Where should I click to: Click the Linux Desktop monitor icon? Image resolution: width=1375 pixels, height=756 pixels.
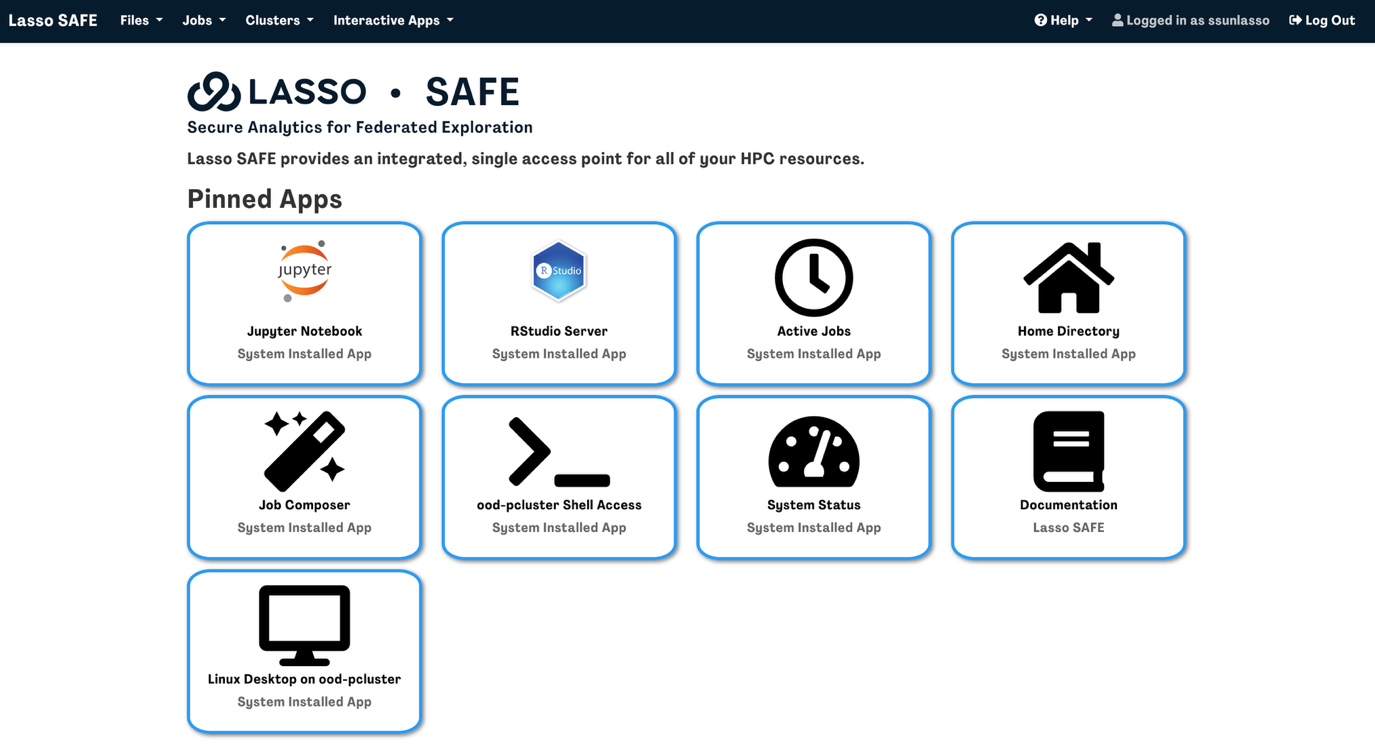coord(304,625)
